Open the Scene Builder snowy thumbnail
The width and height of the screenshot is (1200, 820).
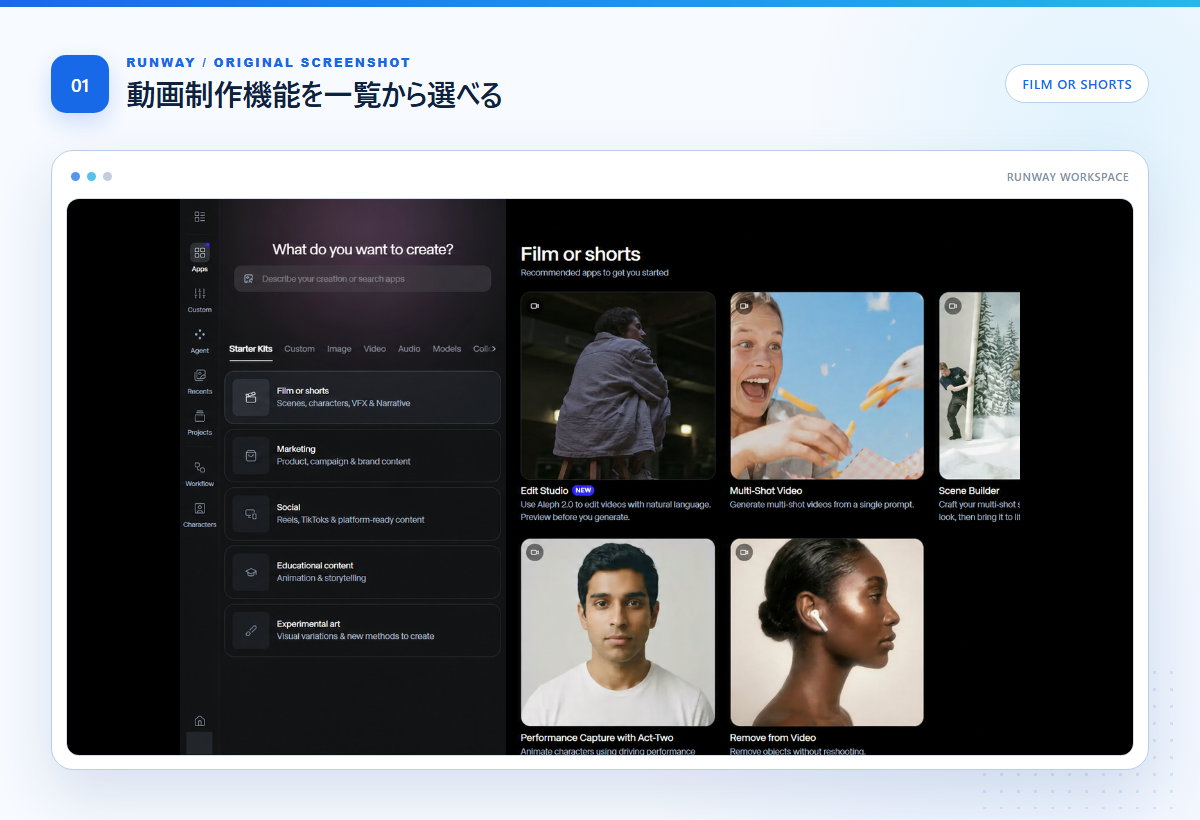coord(979,385)
